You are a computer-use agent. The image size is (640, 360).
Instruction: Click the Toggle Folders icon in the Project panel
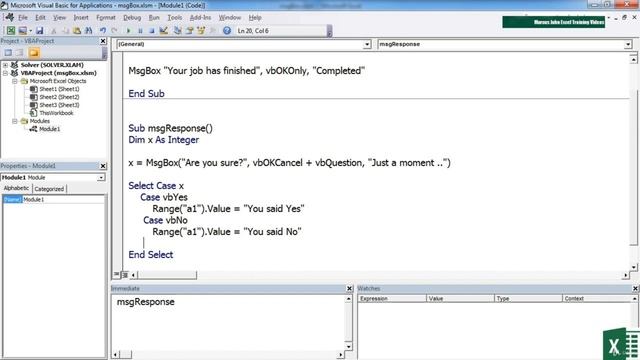click(x=34, y=53)
